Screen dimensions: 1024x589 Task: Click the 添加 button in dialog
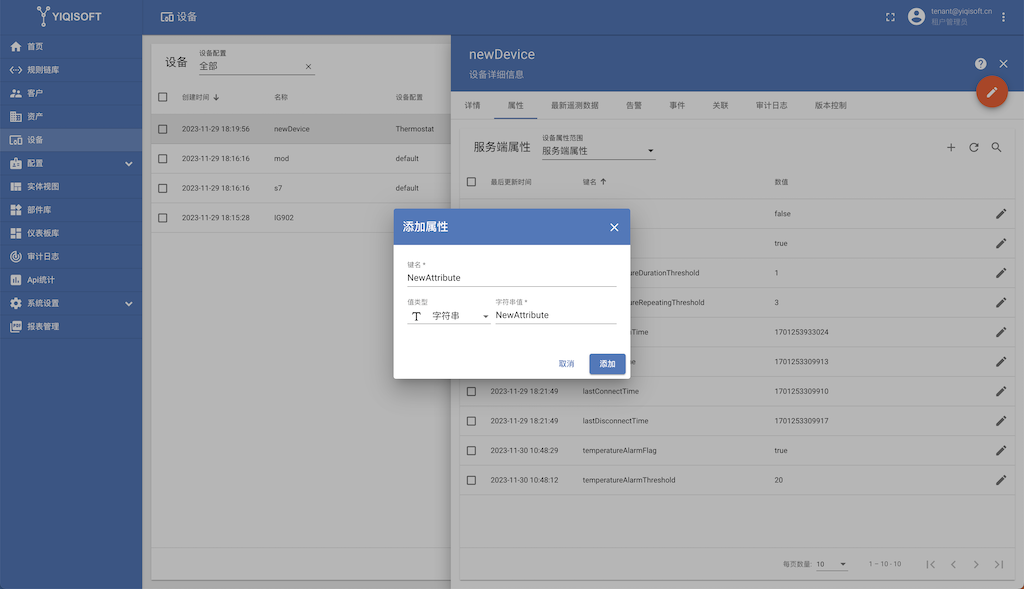(607, 364)
